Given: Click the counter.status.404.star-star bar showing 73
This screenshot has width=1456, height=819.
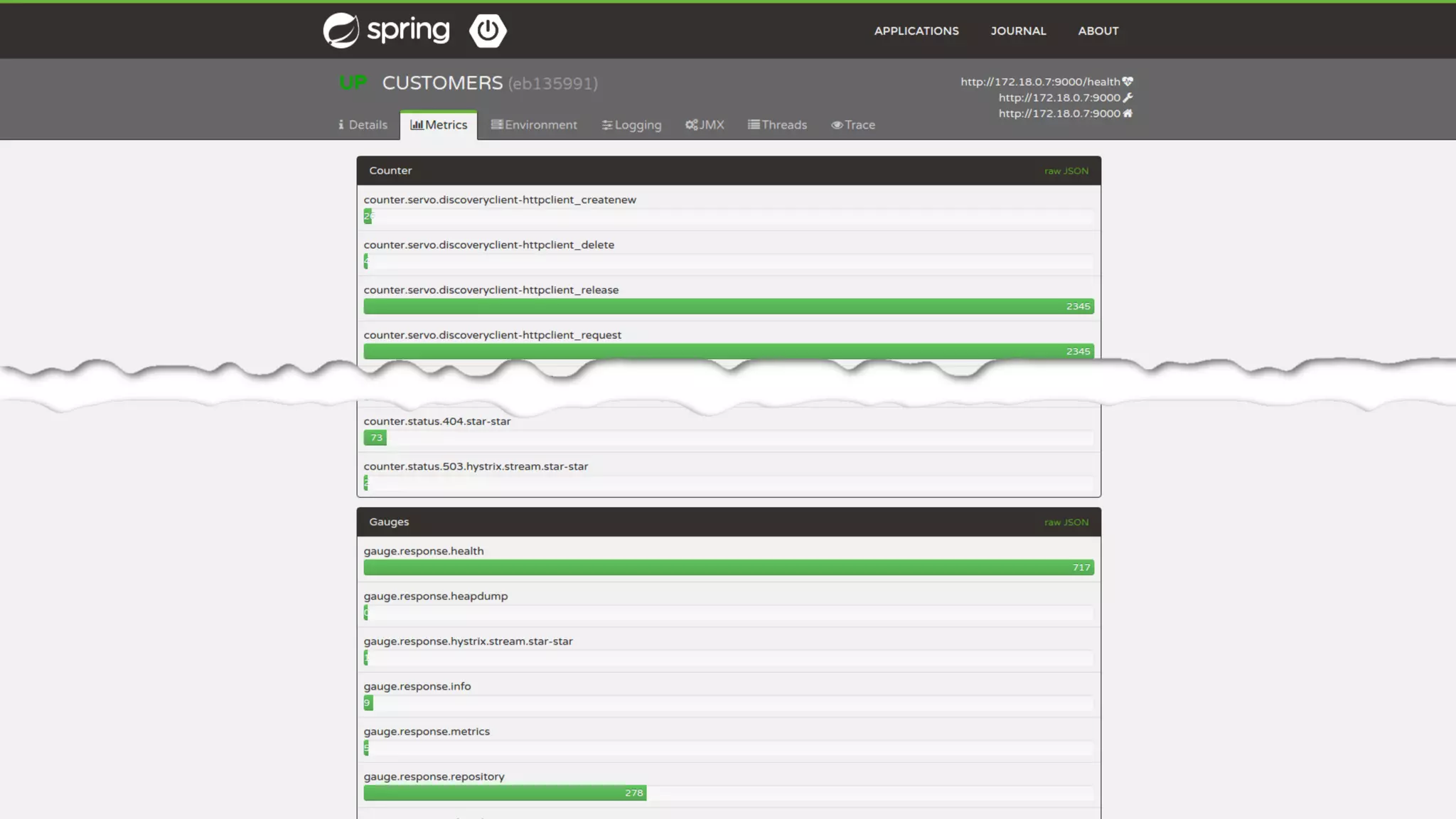Looking at the screenshot, I should point(375,438).
